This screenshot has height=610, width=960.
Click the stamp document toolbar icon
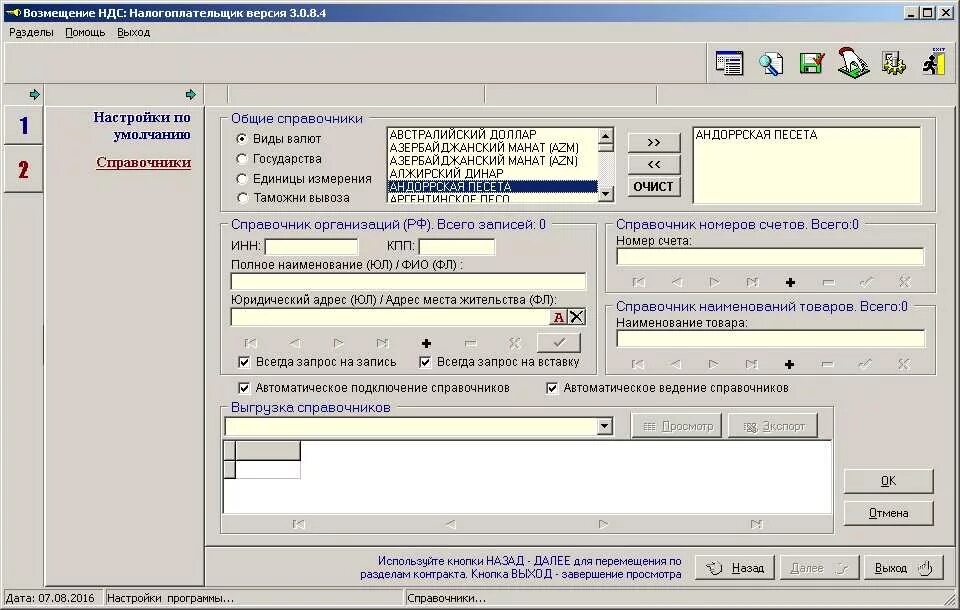(853, 62)
